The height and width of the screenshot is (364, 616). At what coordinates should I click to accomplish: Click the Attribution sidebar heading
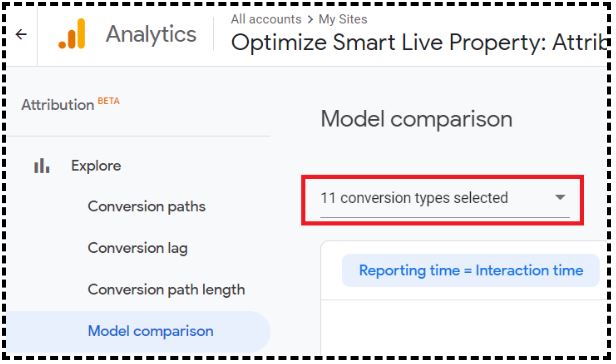click(57, 105)
